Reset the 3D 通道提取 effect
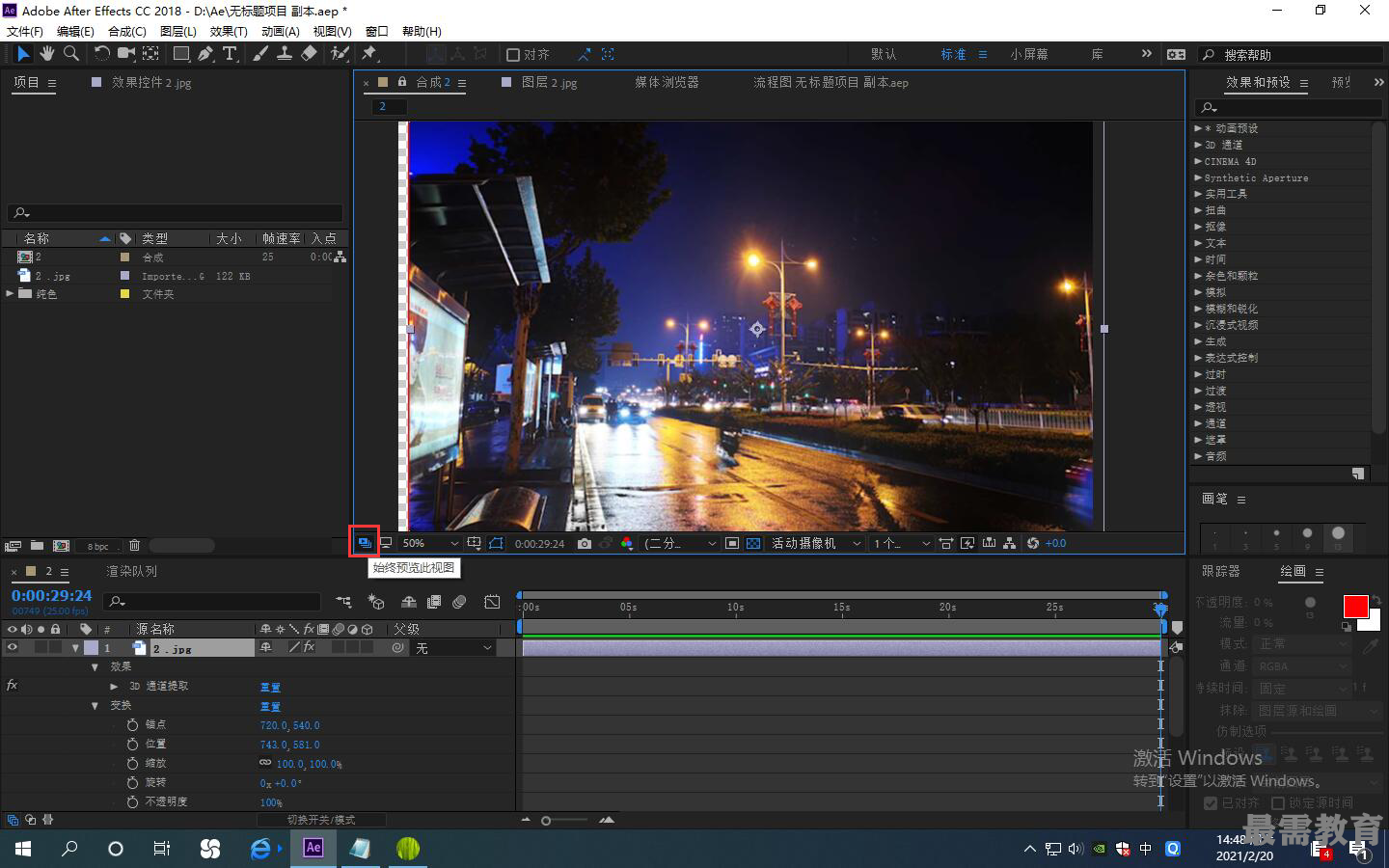Screen dimensions: 1389x868 [x=270, y=687]
